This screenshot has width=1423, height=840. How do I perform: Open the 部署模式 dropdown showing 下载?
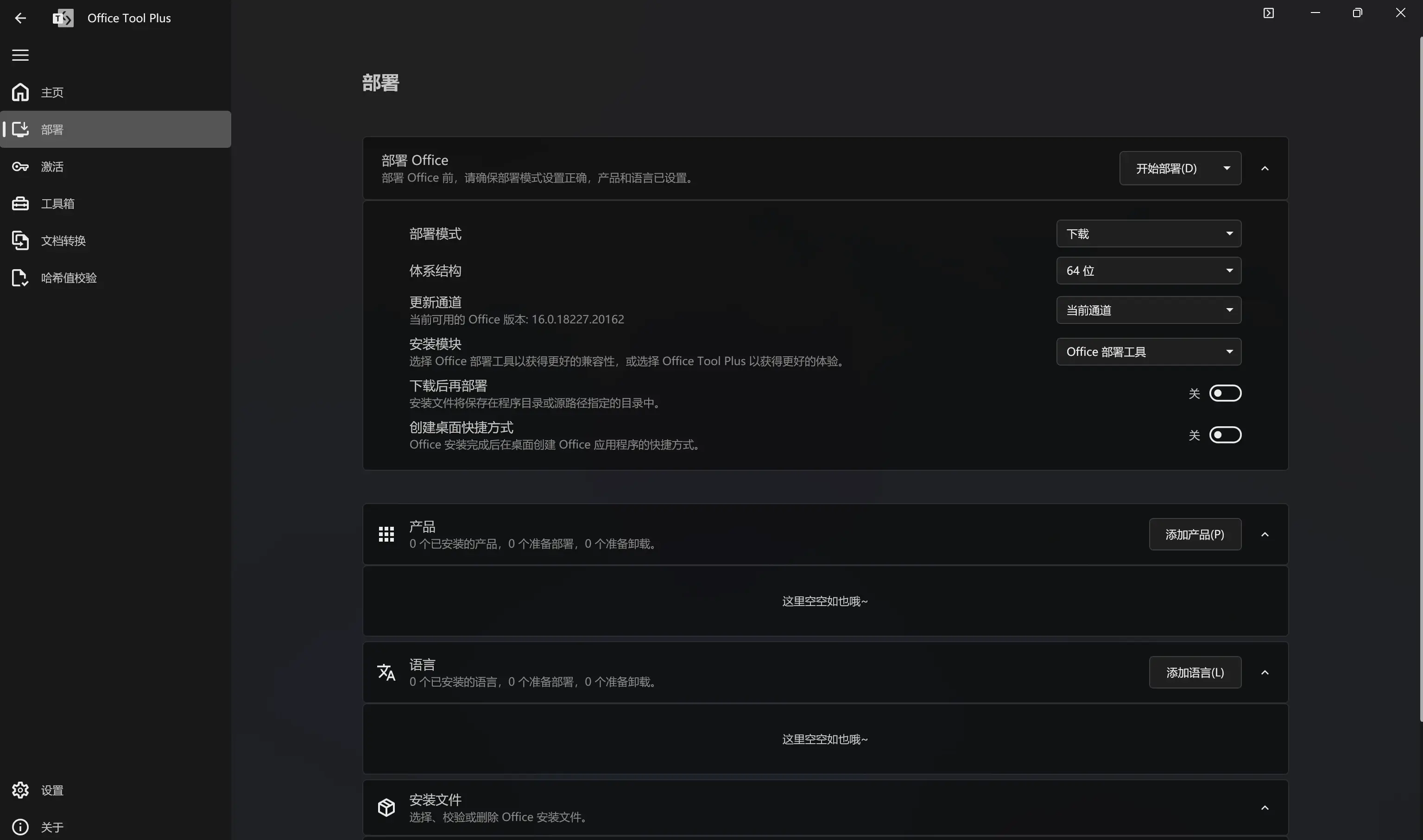(1149, 234)
